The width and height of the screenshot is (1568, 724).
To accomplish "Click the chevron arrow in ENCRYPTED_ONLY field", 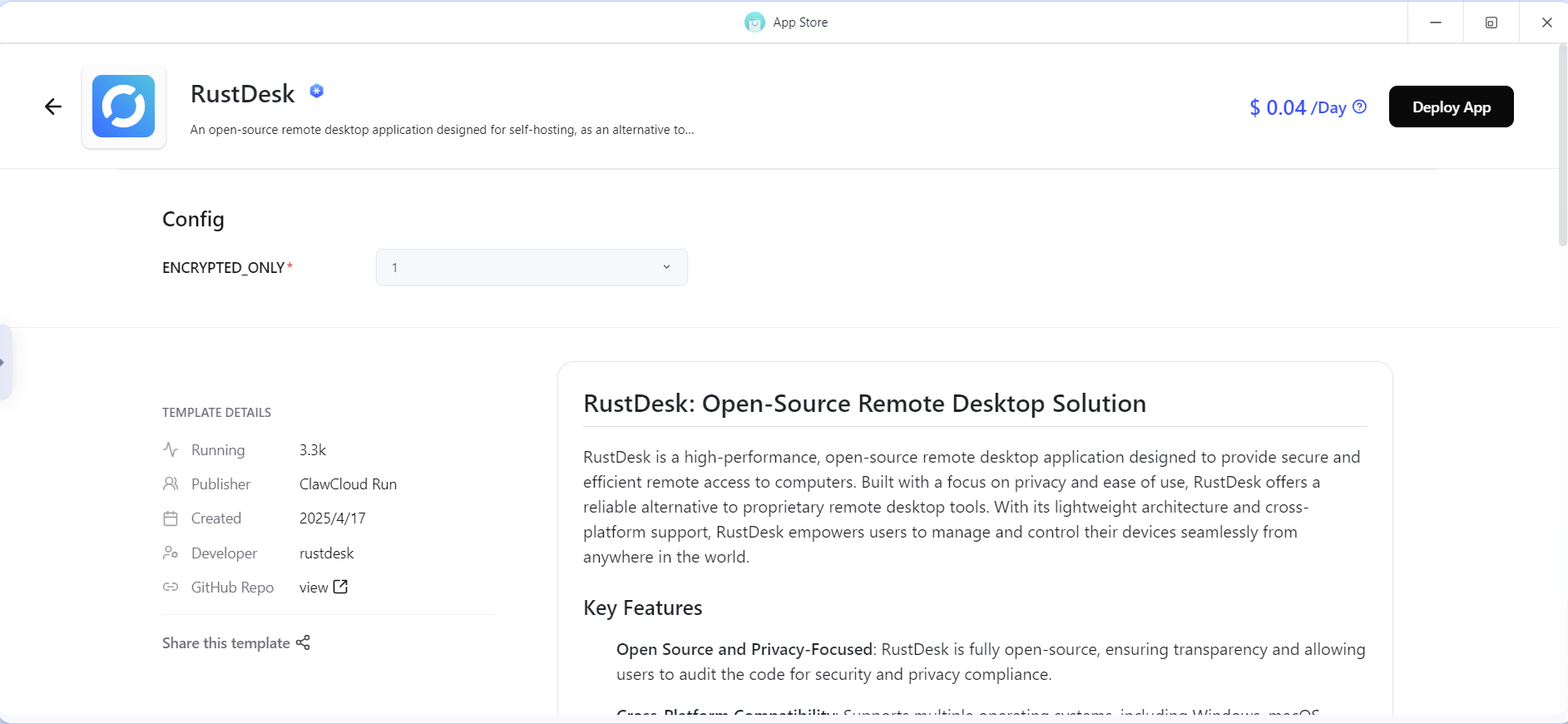I will point(666,267).
